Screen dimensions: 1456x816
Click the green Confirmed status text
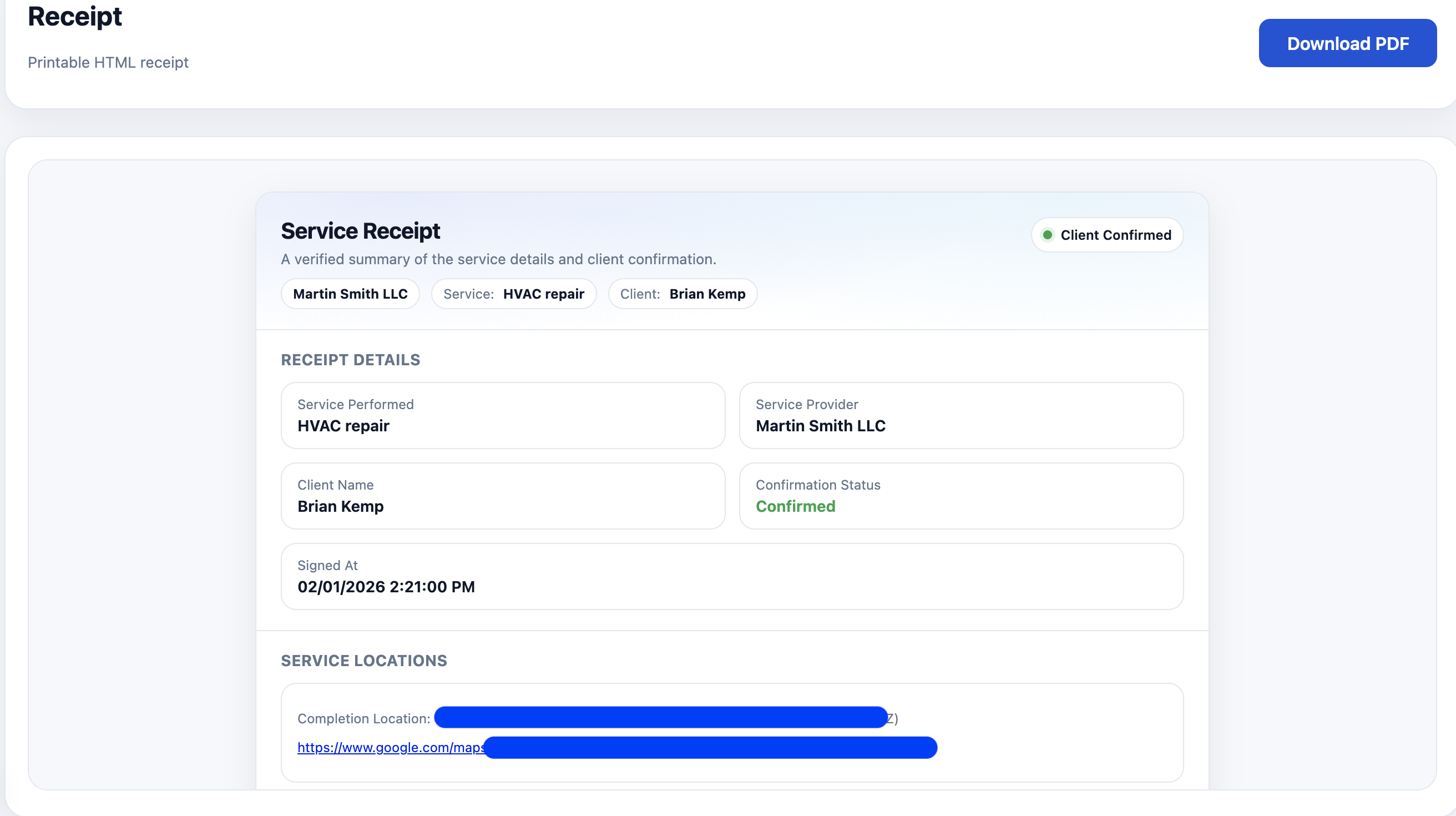[x=795, y=506]
